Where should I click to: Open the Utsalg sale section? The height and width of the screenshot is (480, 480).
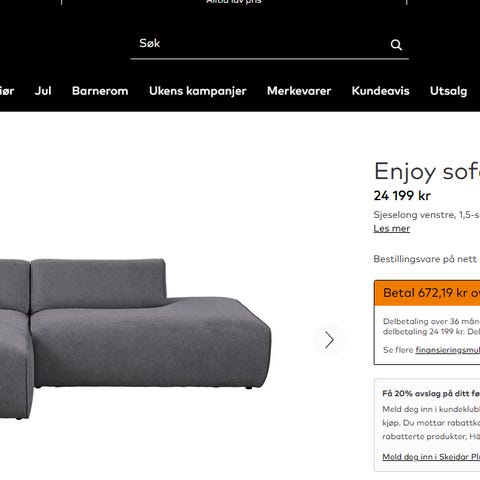448,91
